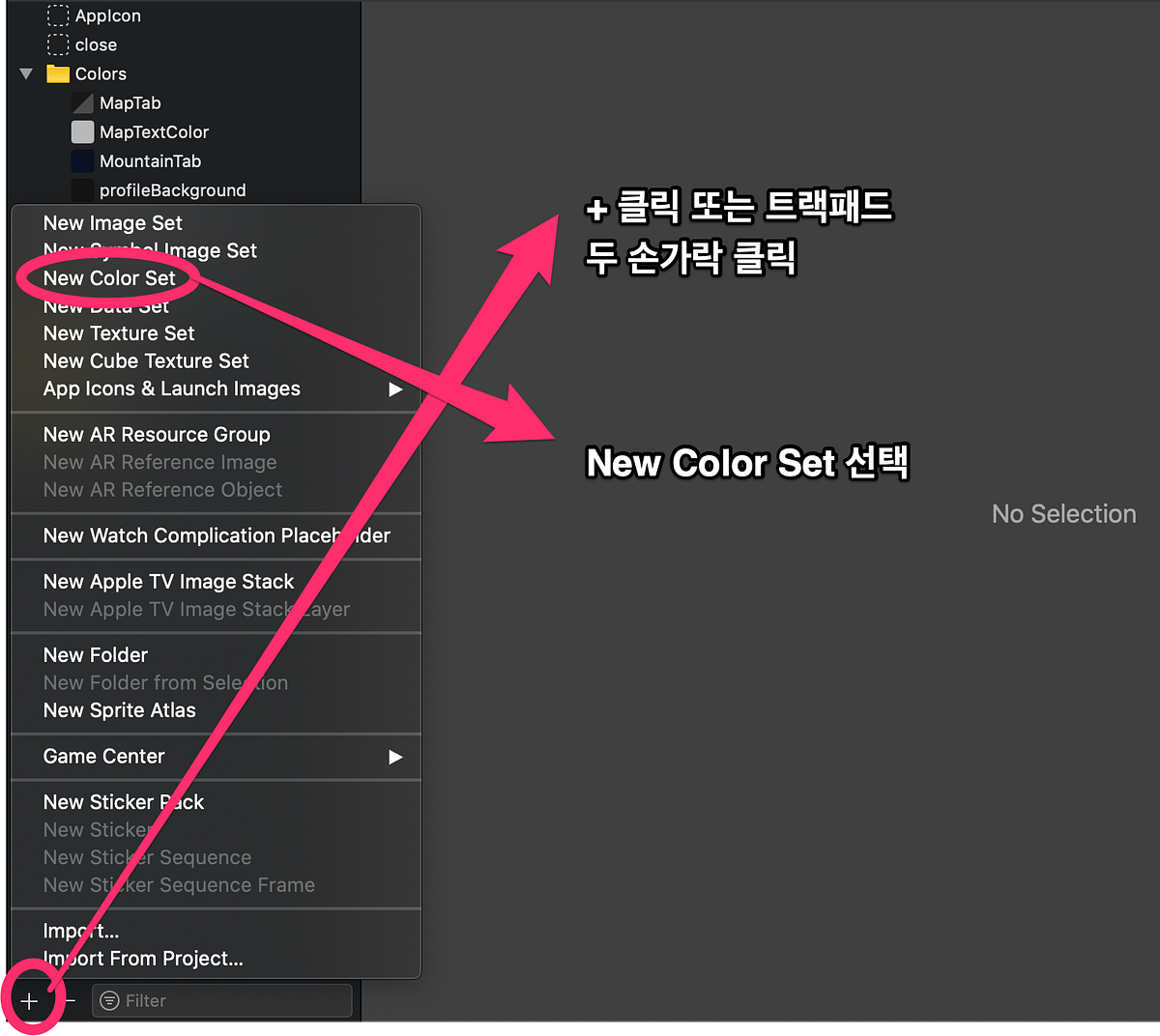The height and width of the screenshot is (1036, 1160).
Task: Select the AppIcon asset thumbnail icon
Action: [x=58, y=15]
